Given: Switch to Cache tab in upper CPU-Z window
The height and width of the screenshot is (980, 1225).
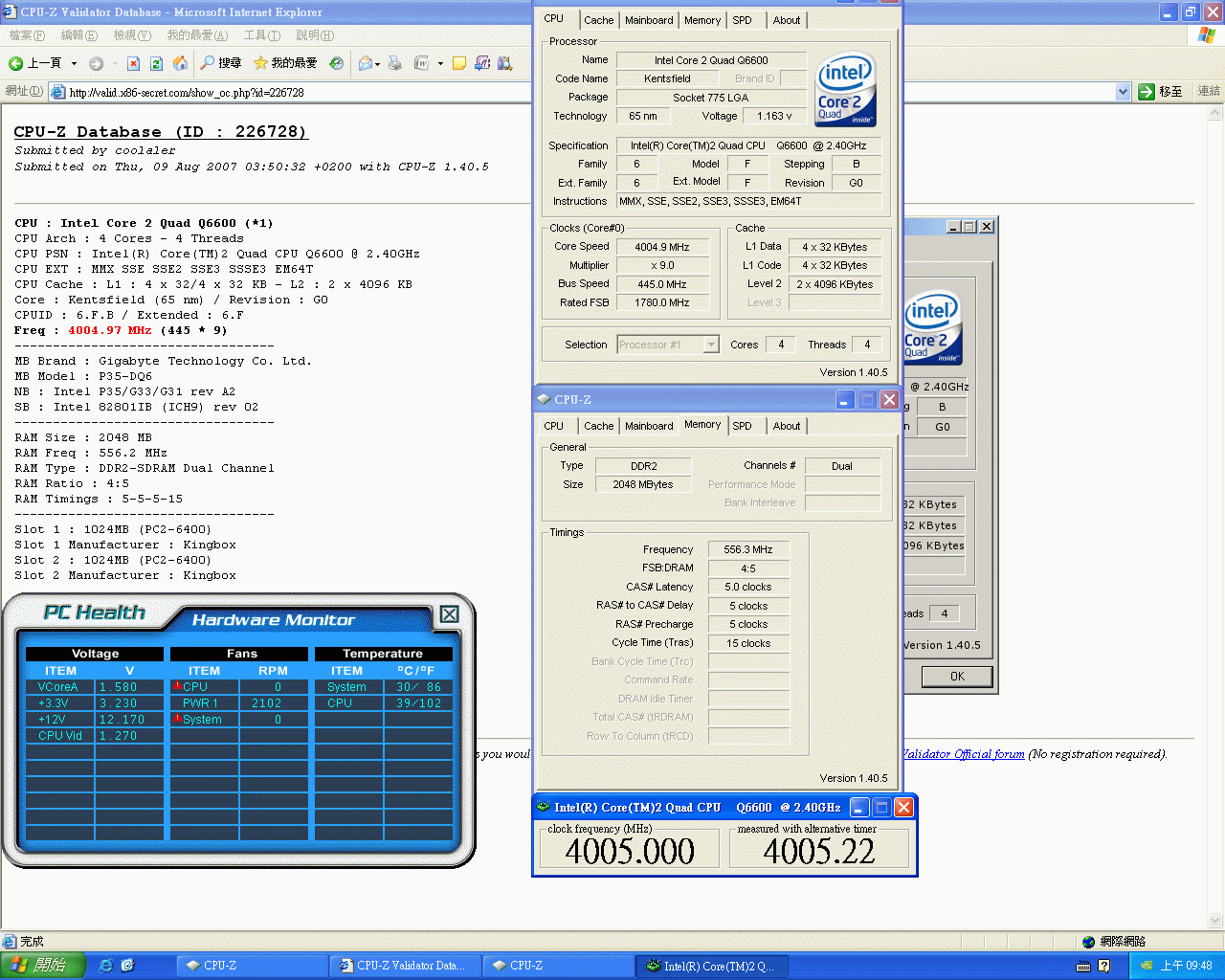Looking at the screenshot, I should click(x=599, y=20).
